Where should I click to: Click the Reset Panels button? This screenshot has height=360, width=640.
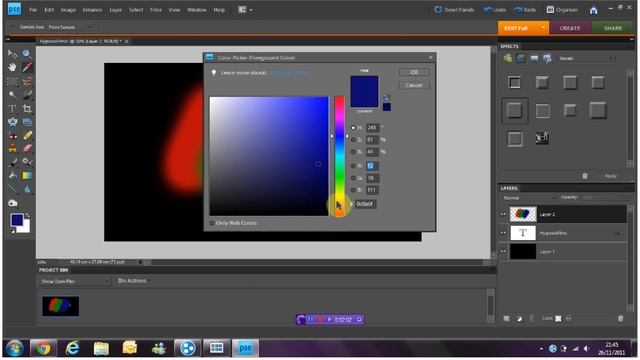pos(454,10)
